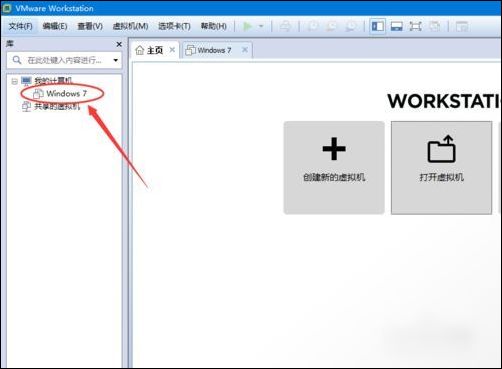Open the 选项卡(T) menu
This screenshot has width=502, height=369.
(x=174, y=26)
